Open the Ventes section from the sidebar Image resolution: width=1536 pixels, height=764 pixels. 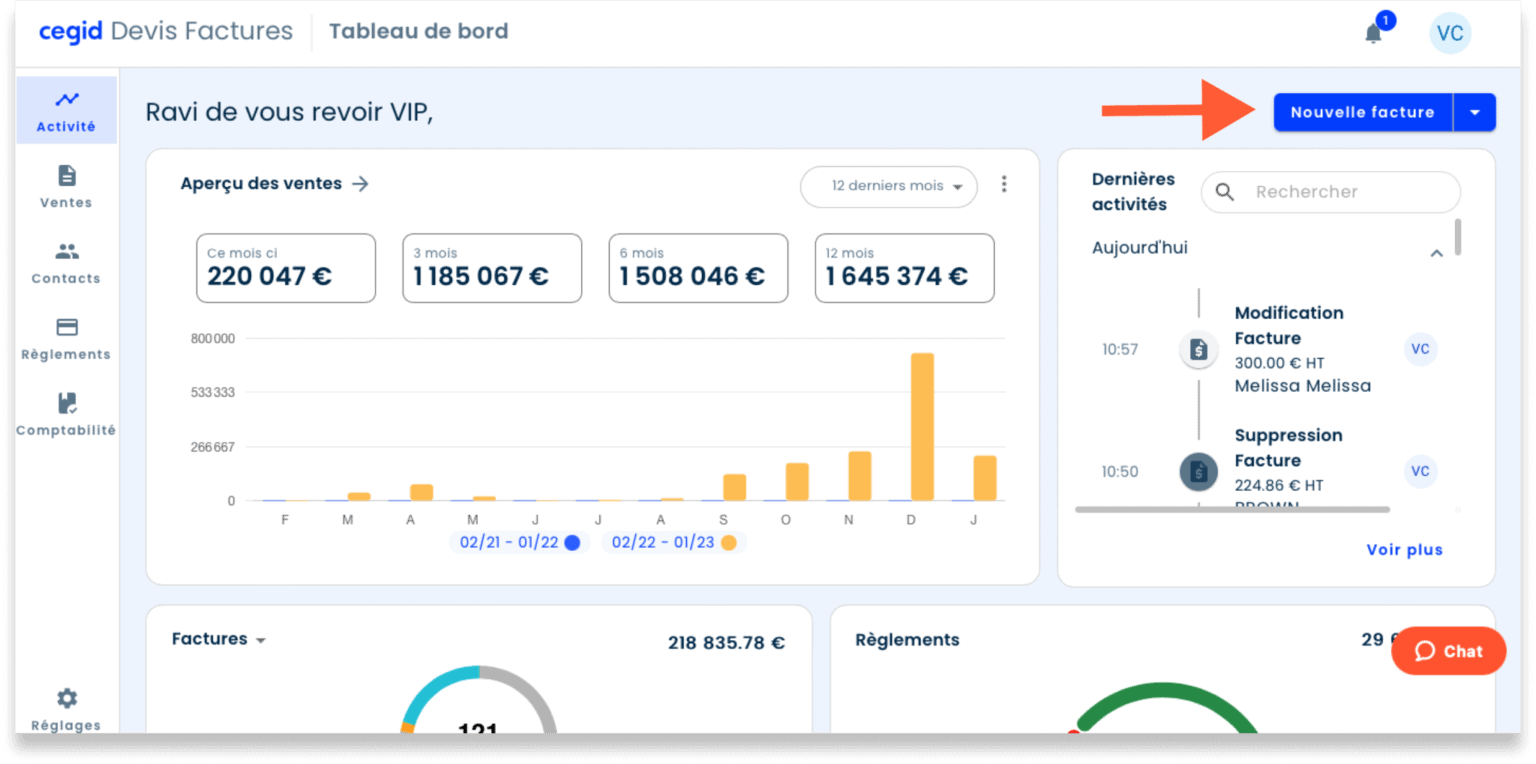(x=65, y=188)
